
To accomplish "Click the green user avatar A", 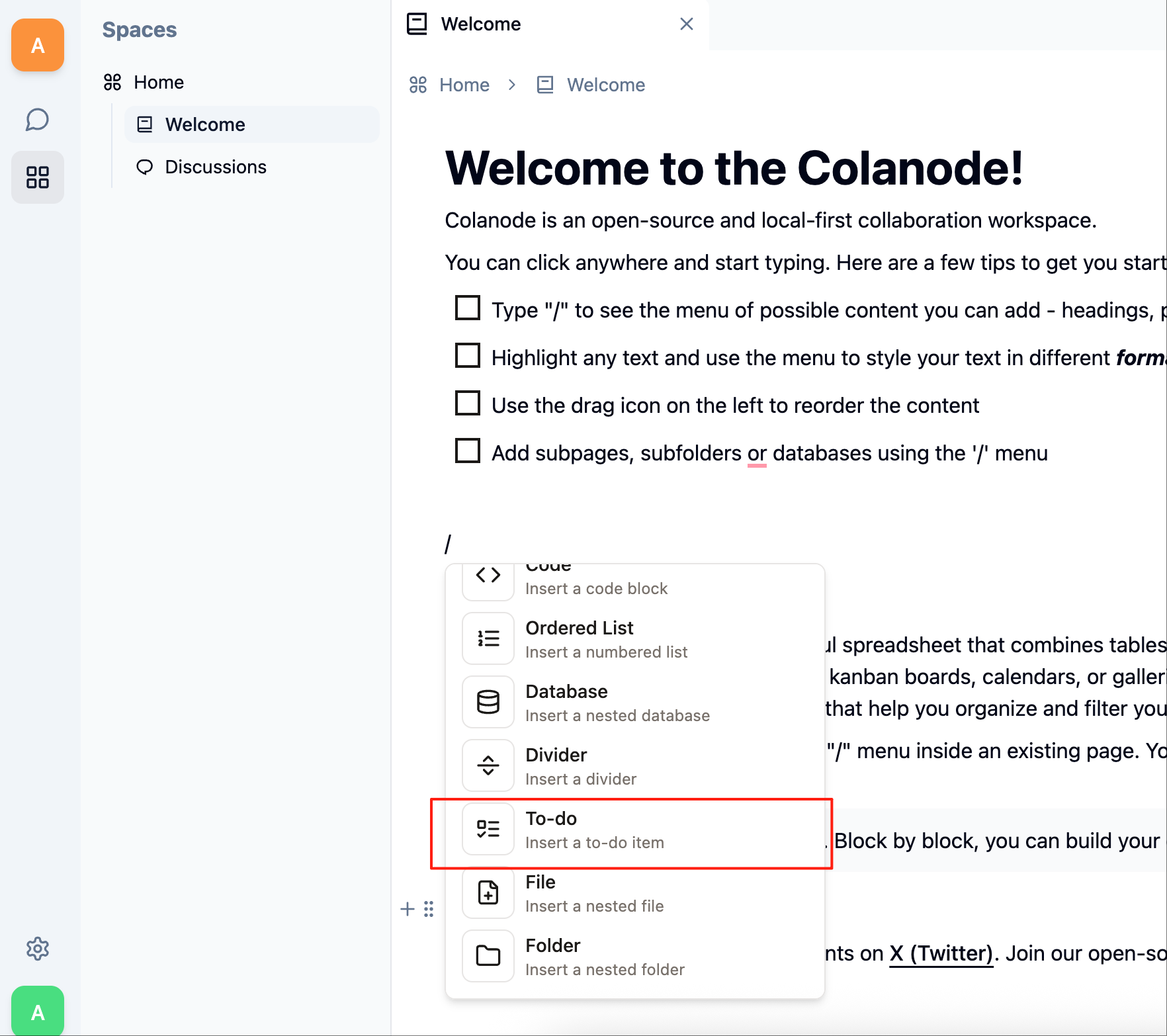I will click(38, 1011).
